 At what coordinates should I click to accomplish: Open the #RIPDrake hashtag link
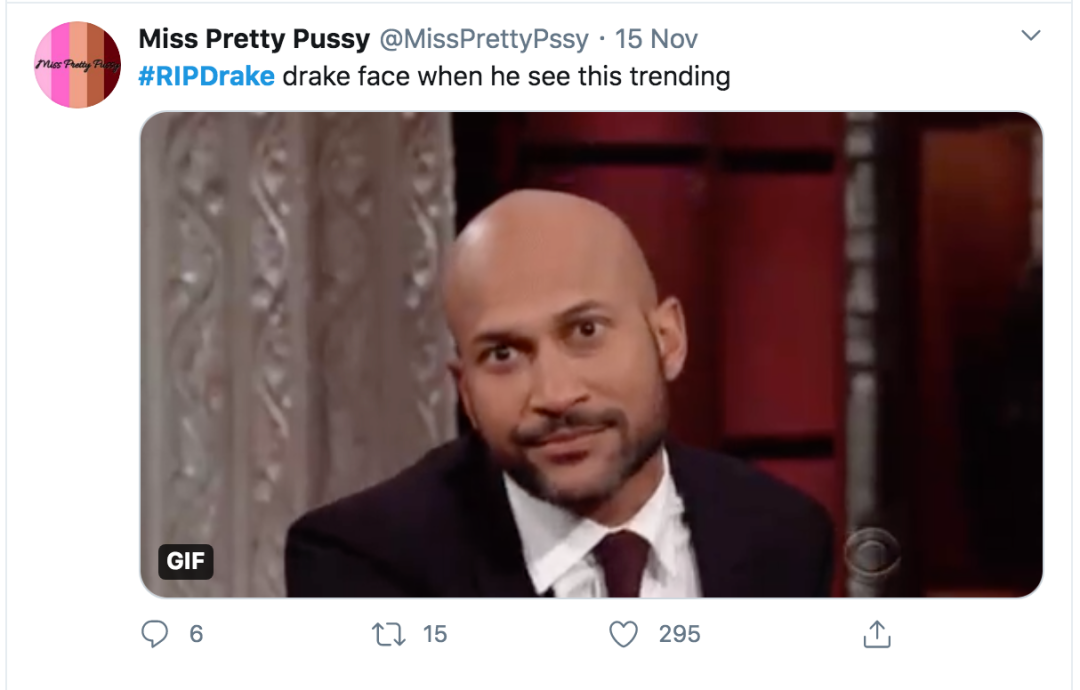point(206,76)
